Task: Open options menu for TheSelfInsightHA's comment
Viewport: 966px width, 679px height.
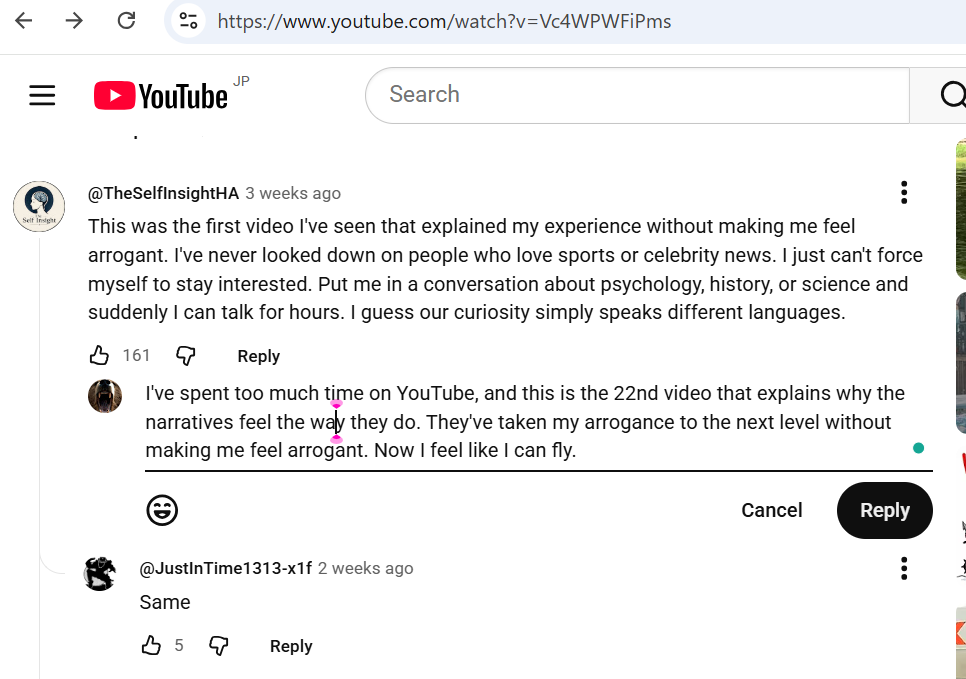Action: click(x=904, y=193)
